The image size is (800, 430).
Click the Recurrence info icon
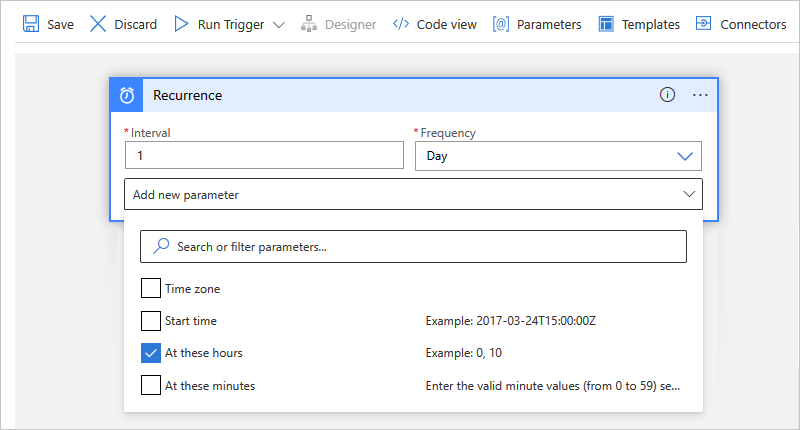point(667,95)
